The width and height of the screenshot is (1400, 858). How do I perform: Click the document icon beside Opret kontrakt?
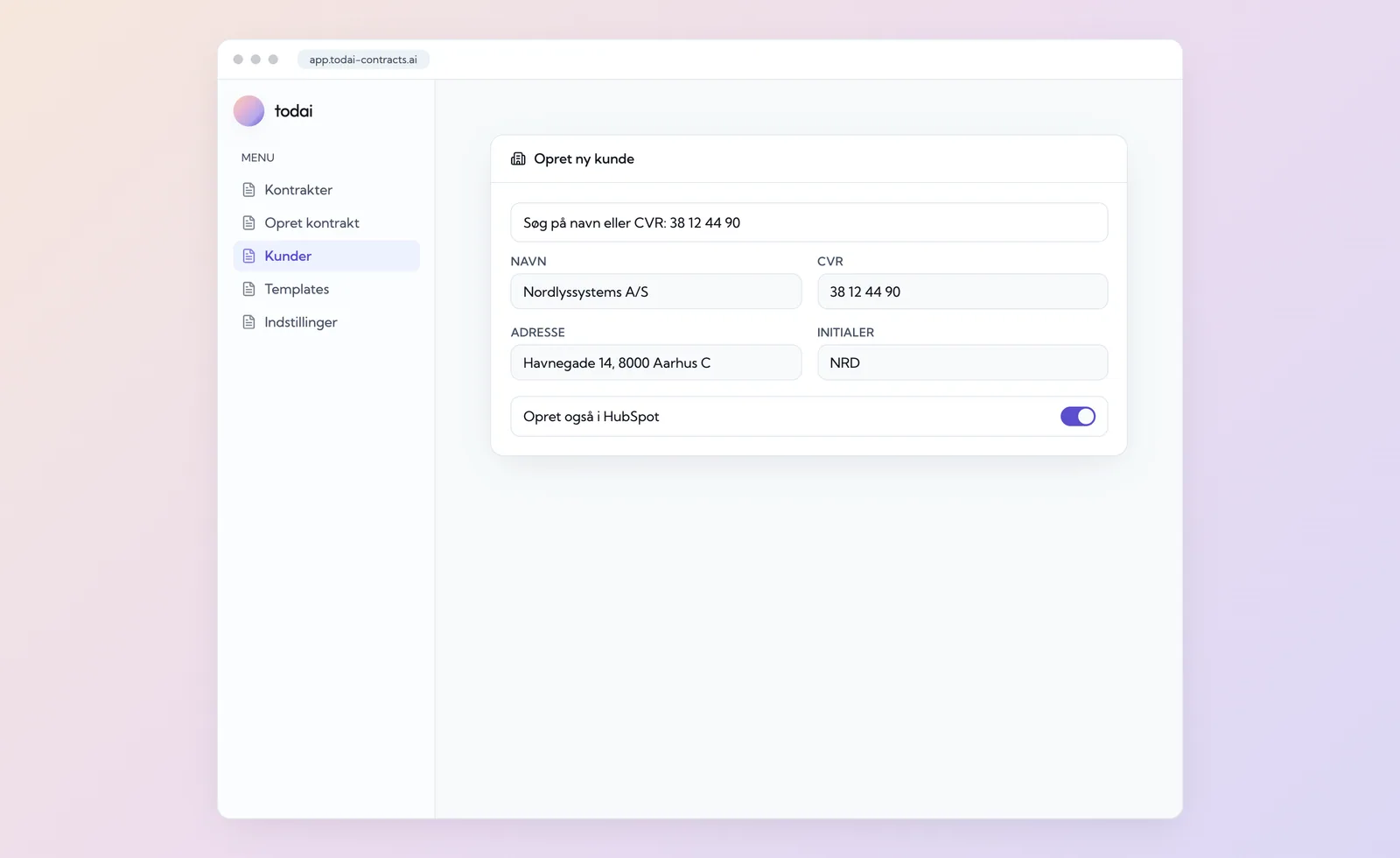[x=248, y=222]
